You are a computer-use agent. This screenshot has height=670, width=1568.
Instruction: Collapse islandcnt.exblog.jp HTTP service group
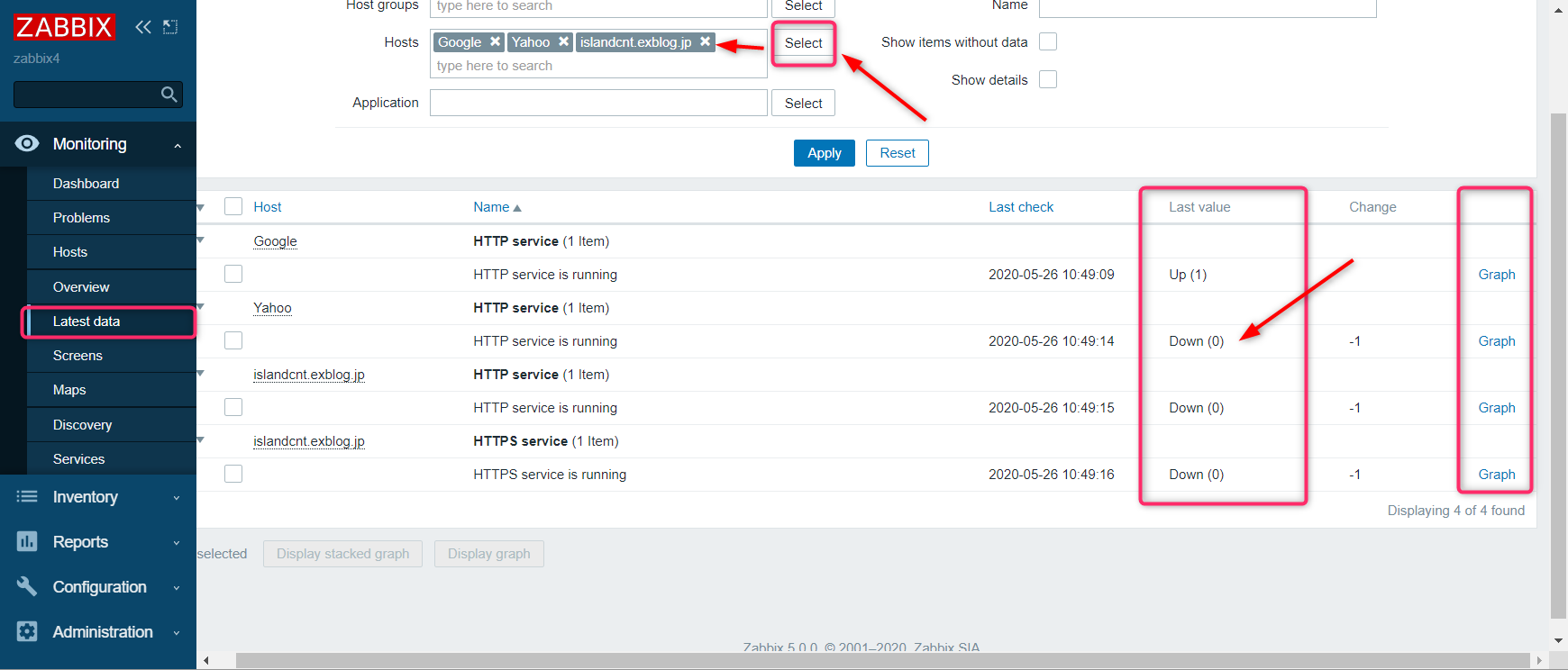201,374
